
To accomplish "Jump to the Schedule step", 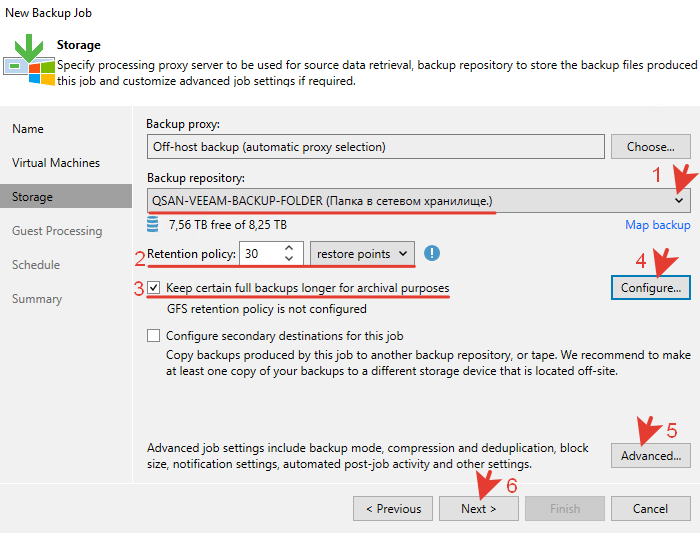I will click(x=36, y=265).
